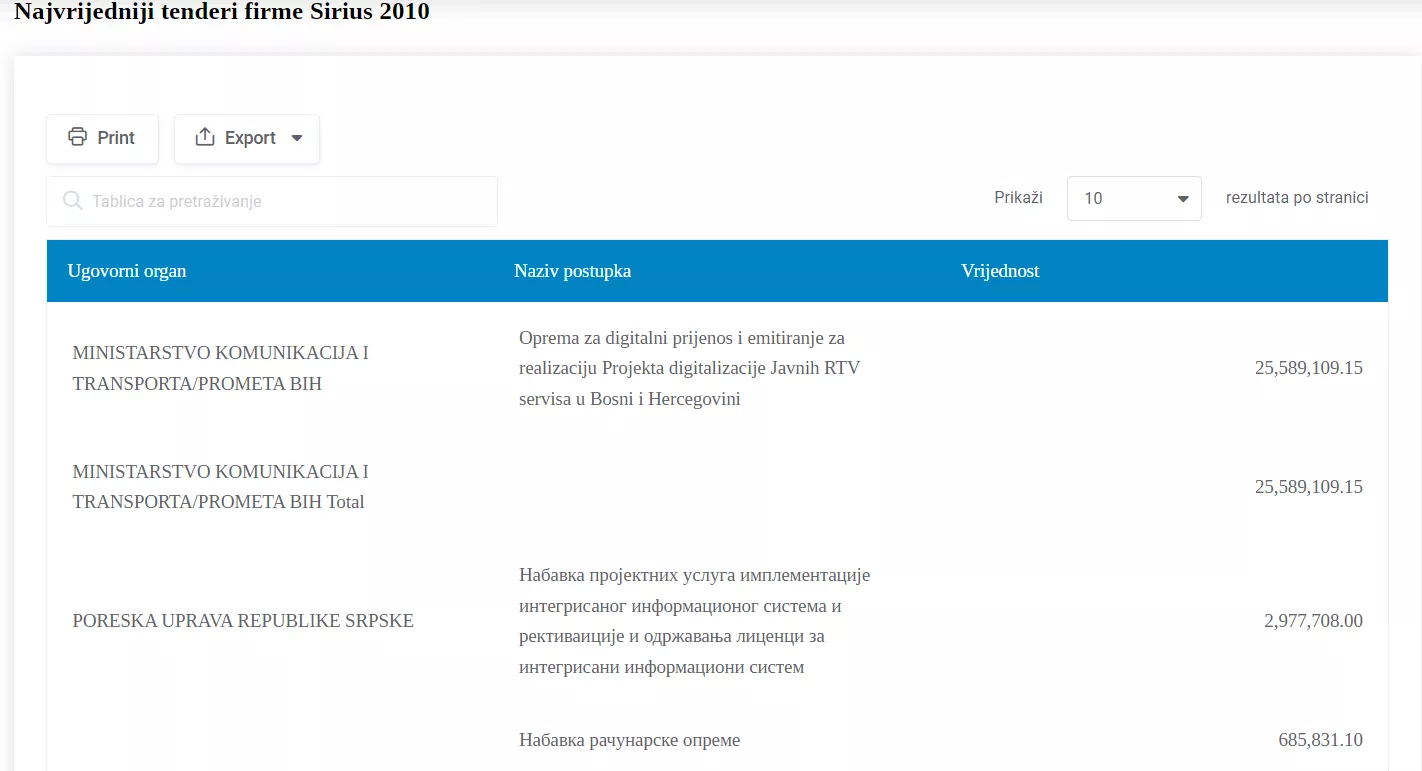Image resolution: width=1422 pixels, height=771 pixels.
Task: Click the 'MINISTARSTVO KOMUNIKACIJA' Total row label
Action: (x=221, y=486)
